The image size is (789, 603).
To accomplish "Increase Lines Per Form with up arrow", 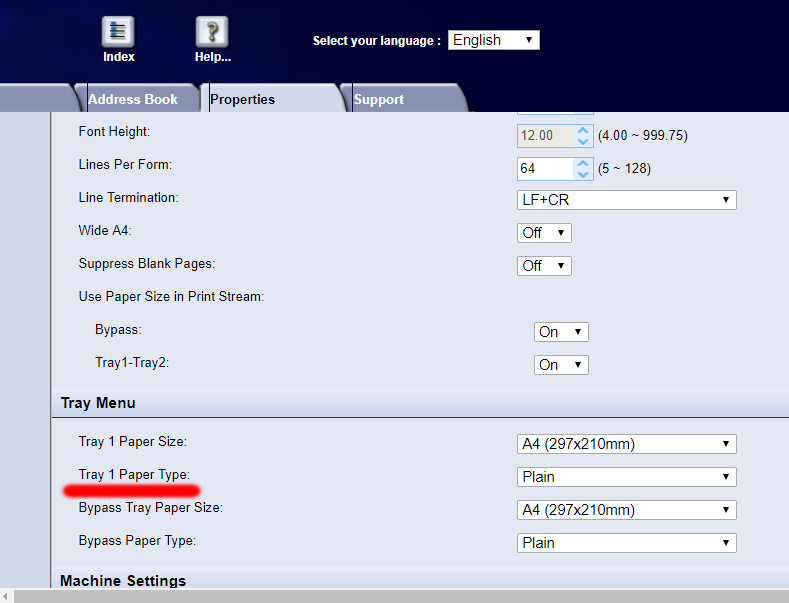I will (582, 162).
